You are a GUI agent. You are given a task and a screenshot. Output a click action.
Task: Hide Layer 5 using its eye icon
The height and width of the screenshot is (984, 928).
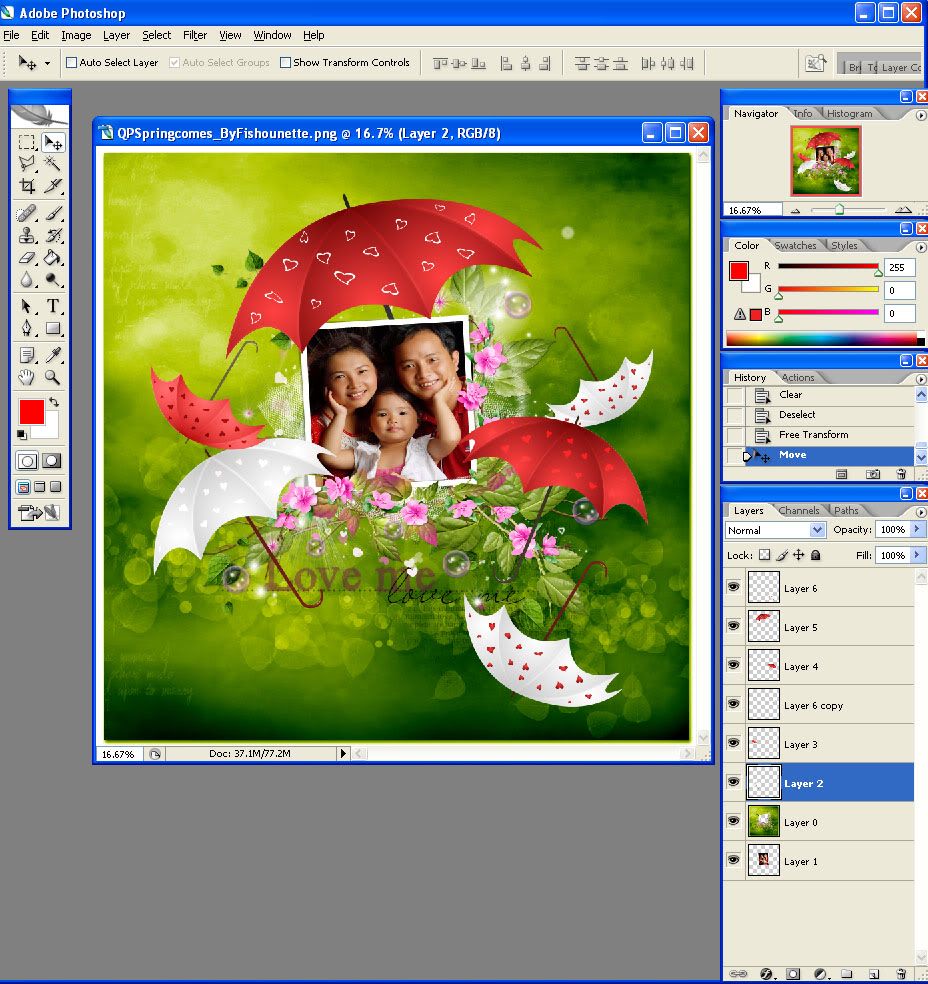tap(733, 626)
